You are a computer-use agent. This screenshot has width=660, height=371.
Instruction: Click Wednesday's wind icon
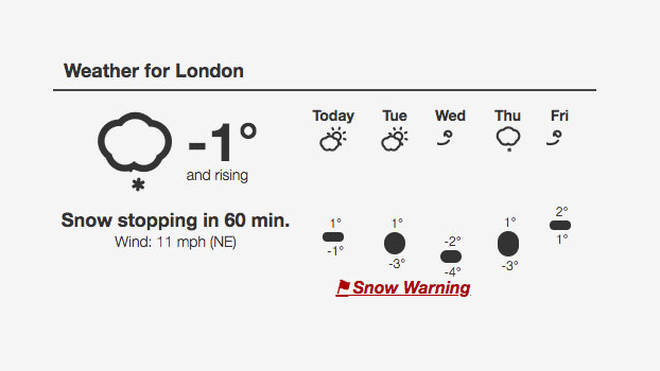[445, 138]
